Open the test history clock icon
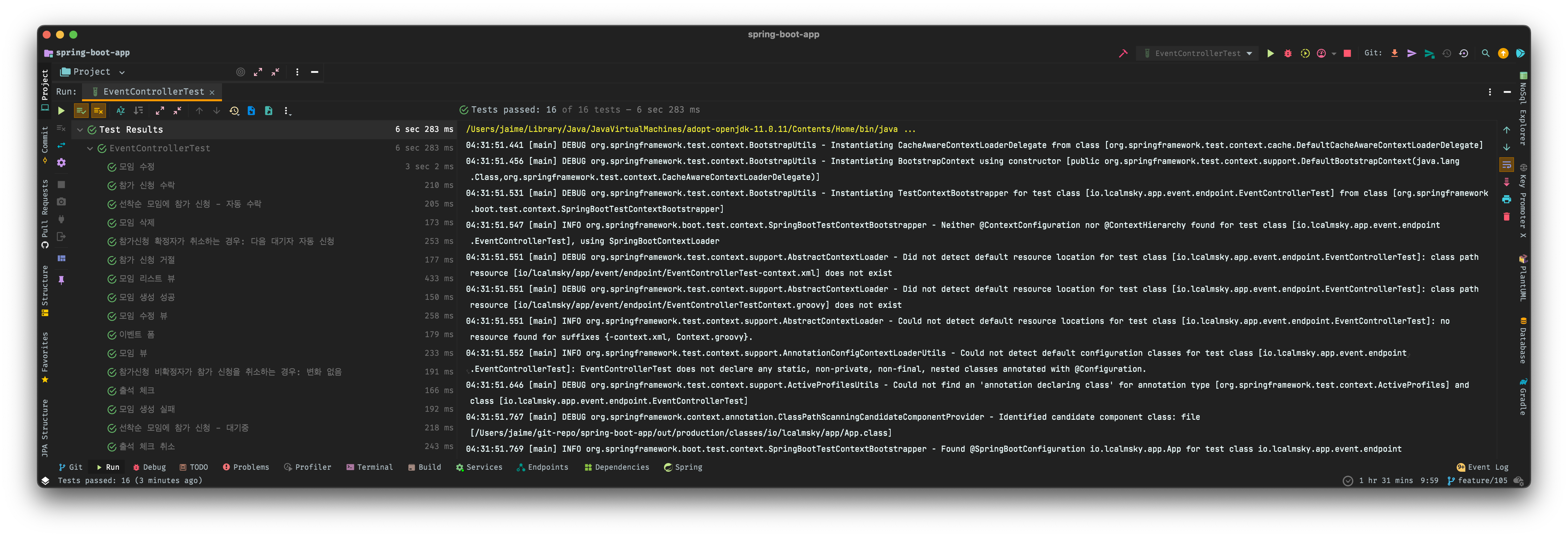Viewport: 1568px width, 537px height. (234, 111)
